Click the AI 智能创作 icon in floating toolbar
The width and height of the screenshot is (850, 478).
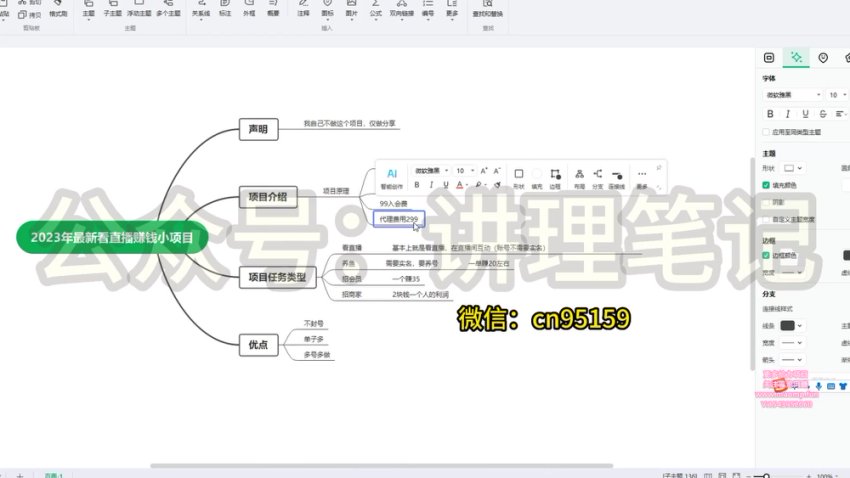point(392,173)
